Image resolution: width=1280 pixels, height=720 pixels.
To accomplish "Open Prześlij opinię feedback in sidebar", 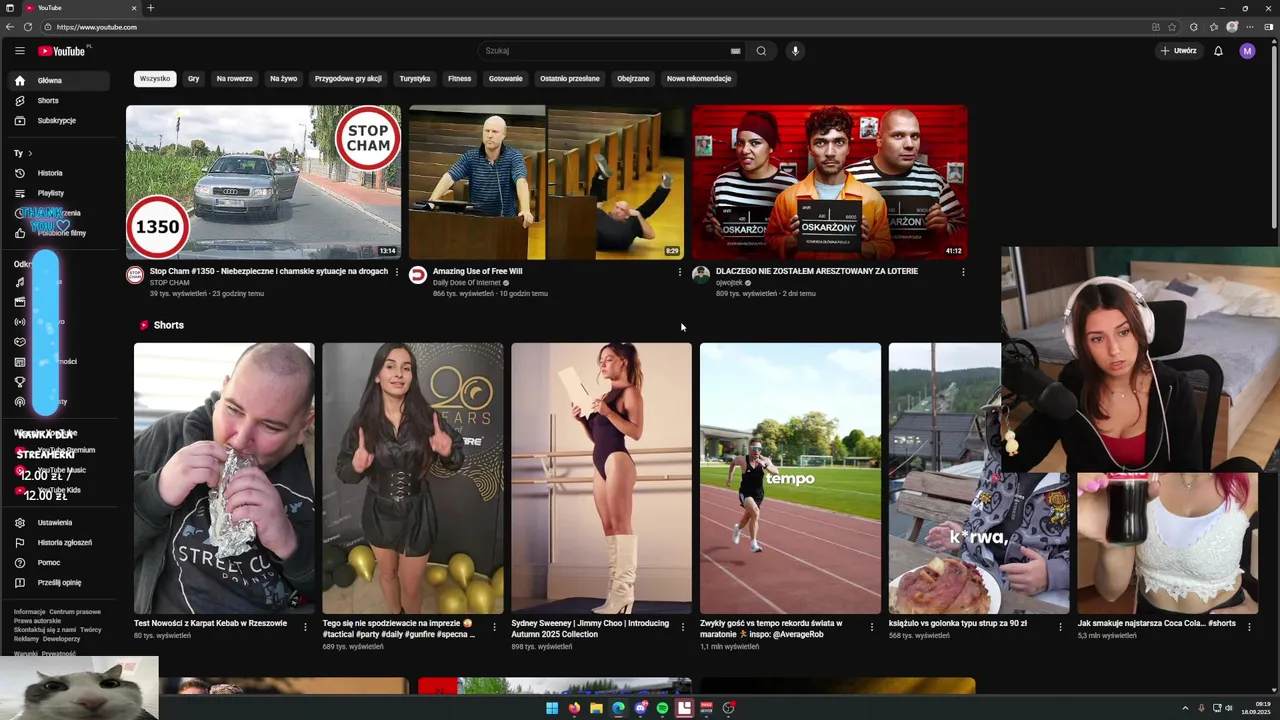I will (58, 583).
